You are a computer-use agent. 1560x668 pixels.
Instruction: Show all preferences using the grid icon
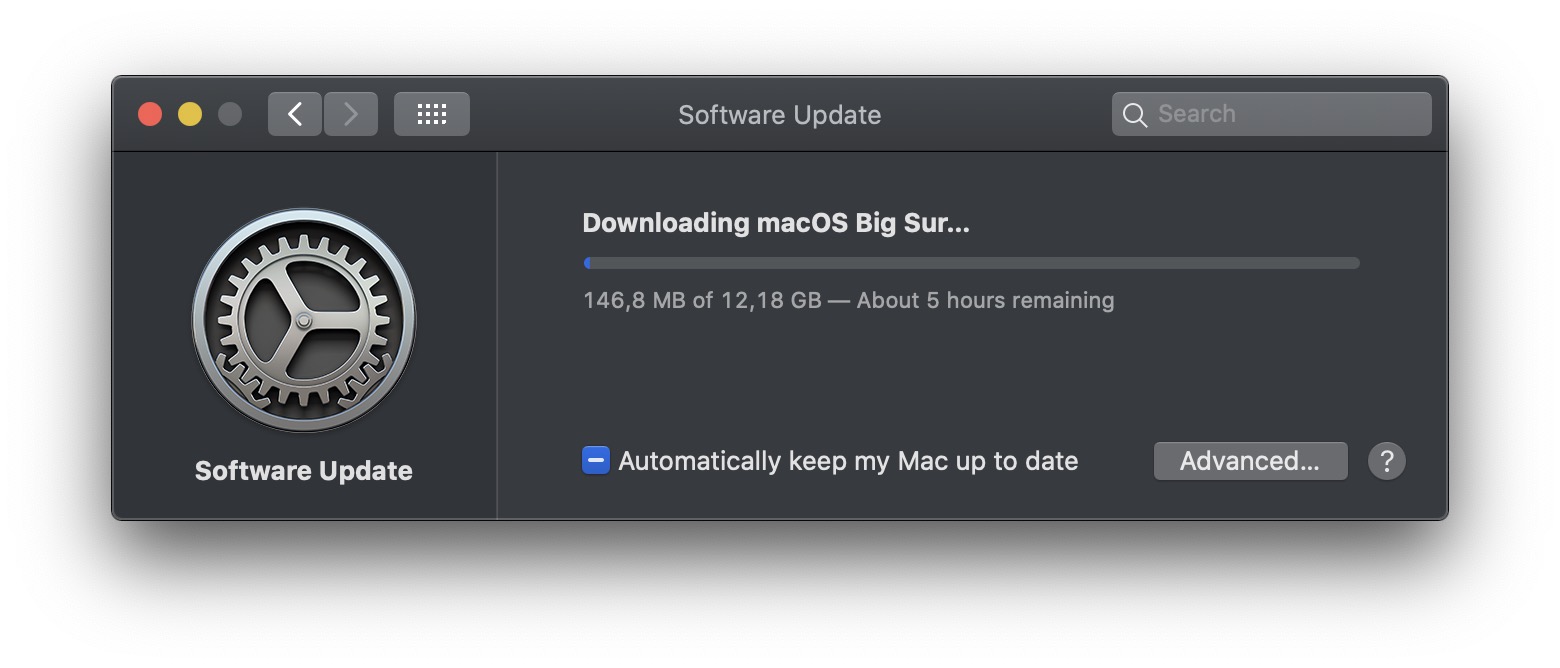tap(431, 114)
